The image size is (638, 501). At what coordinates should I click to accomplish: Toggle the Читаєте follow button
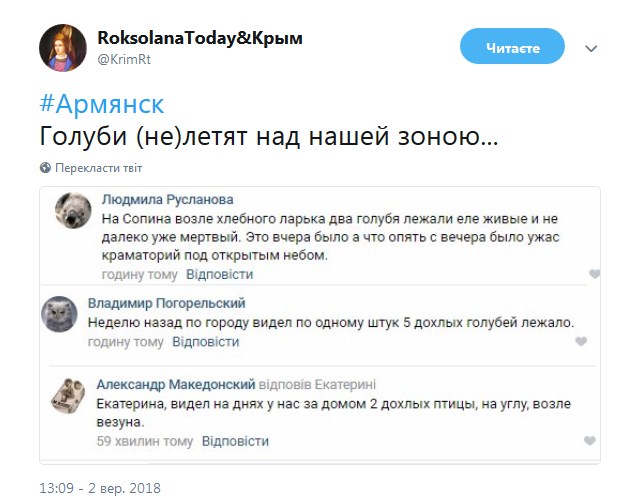click(x=512, y=47)
